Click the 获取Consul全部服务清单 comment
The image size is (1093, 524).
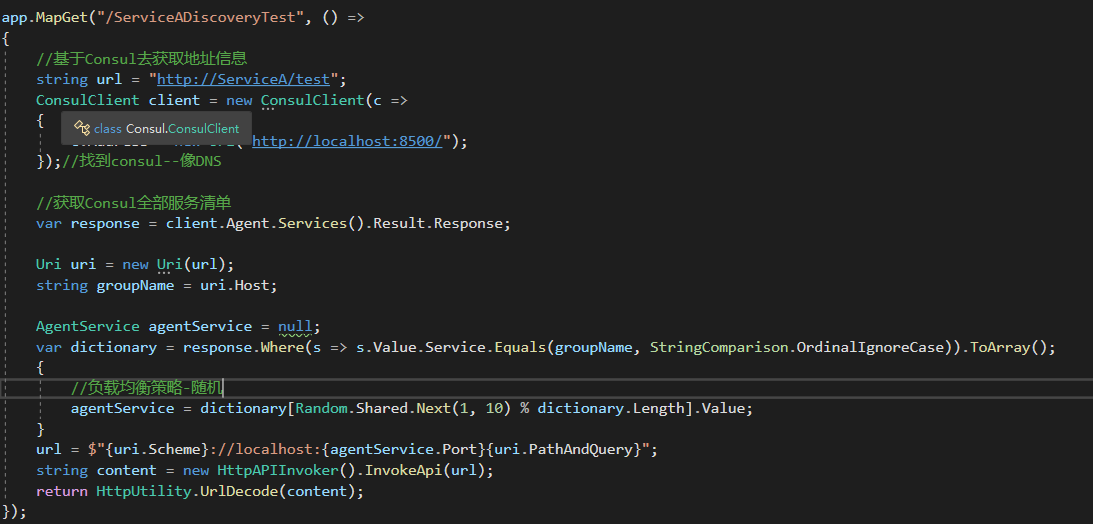(x=134, y=203)
